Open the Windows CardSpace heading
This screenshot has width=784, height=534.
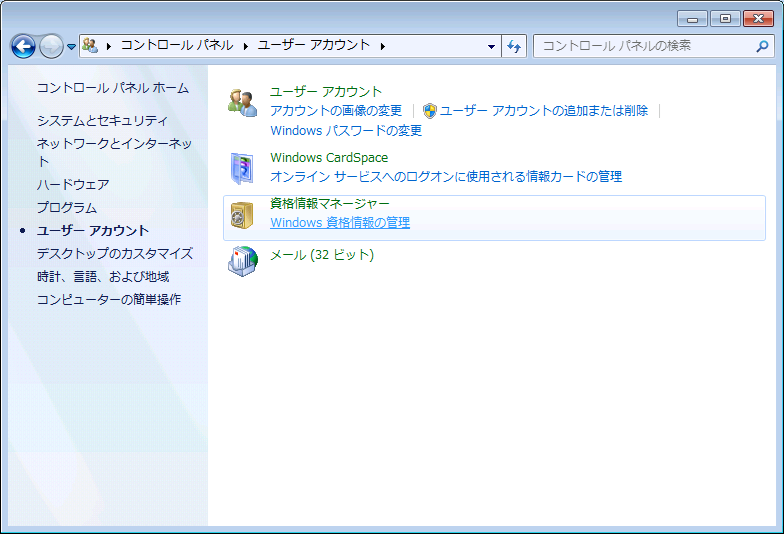point(329,158)
